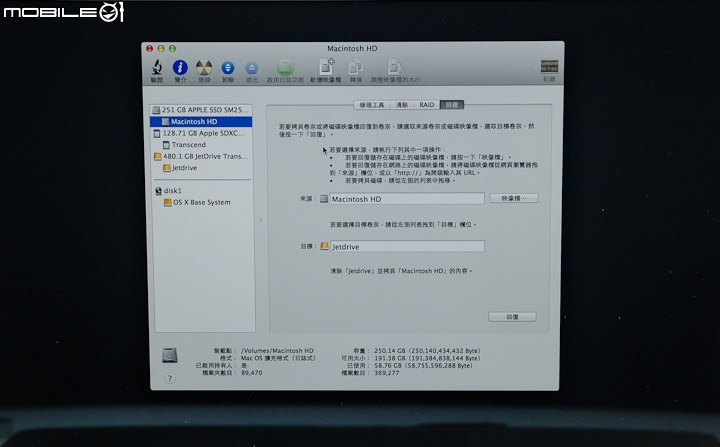Click the Convert (轉換) toolbar icon
Image resolution: width=720 pixels, height=447 pixels.
point(355,68)
